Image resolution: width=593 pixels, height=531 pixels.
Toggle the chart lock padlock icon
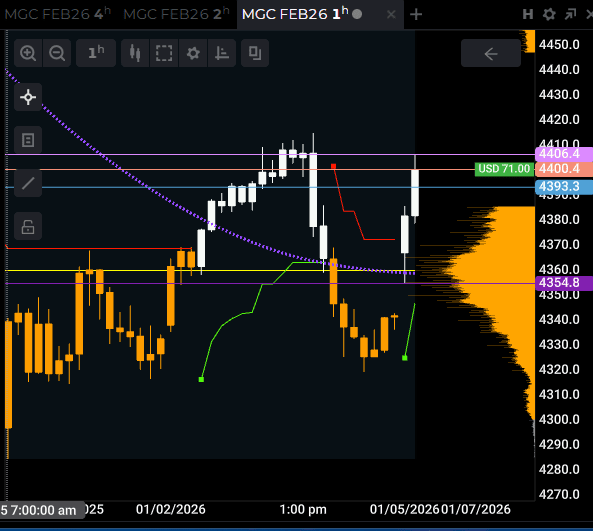tap(28, 226)
